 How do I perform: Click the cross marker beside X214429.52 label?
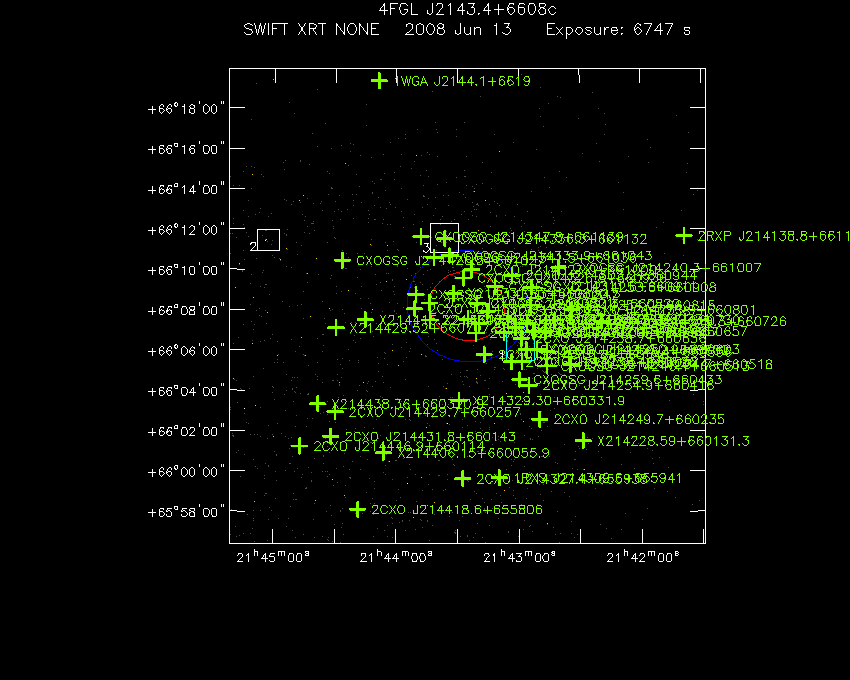coord(336,328)
